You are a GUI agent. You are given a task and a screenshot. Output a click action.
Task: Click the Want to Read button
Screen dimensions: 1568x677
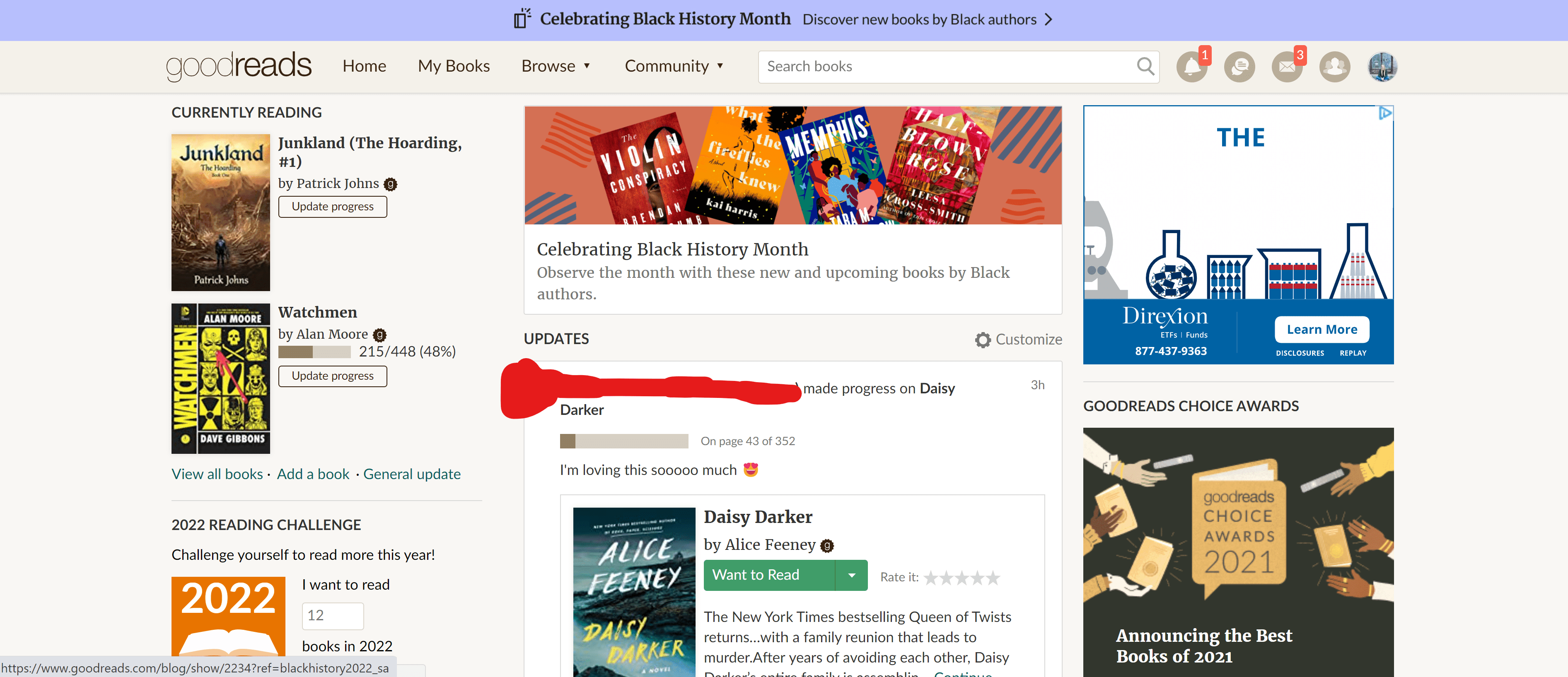(769, 575)
